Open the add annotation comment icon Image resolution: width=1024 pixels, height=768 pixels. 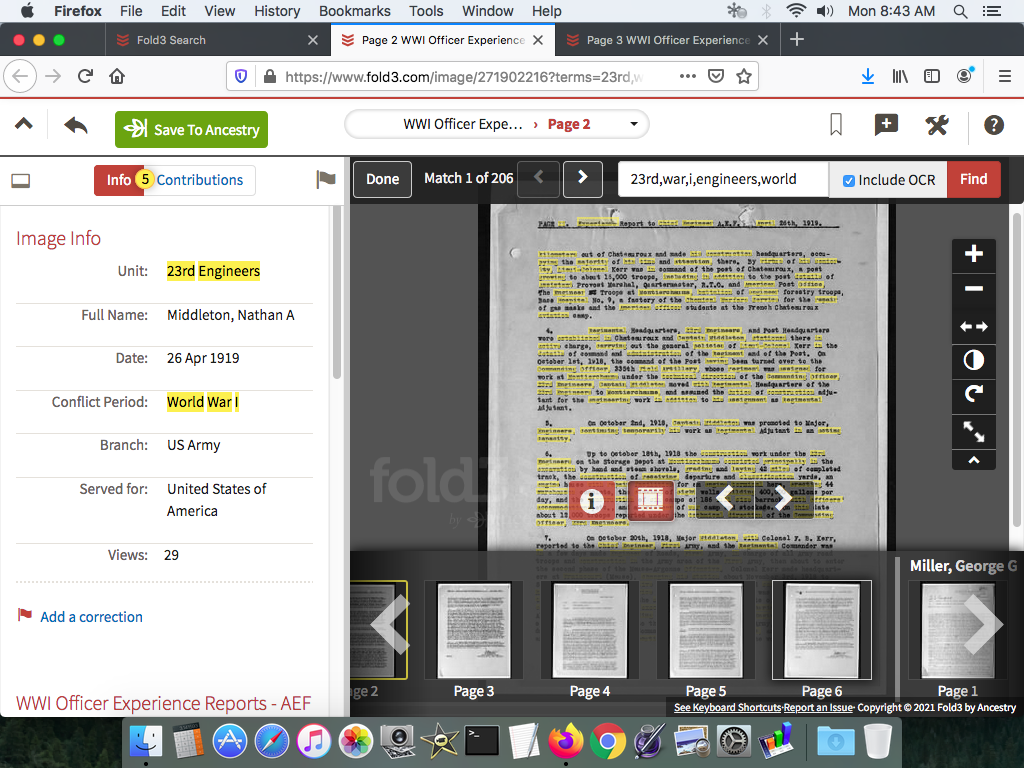pos(886,125)
